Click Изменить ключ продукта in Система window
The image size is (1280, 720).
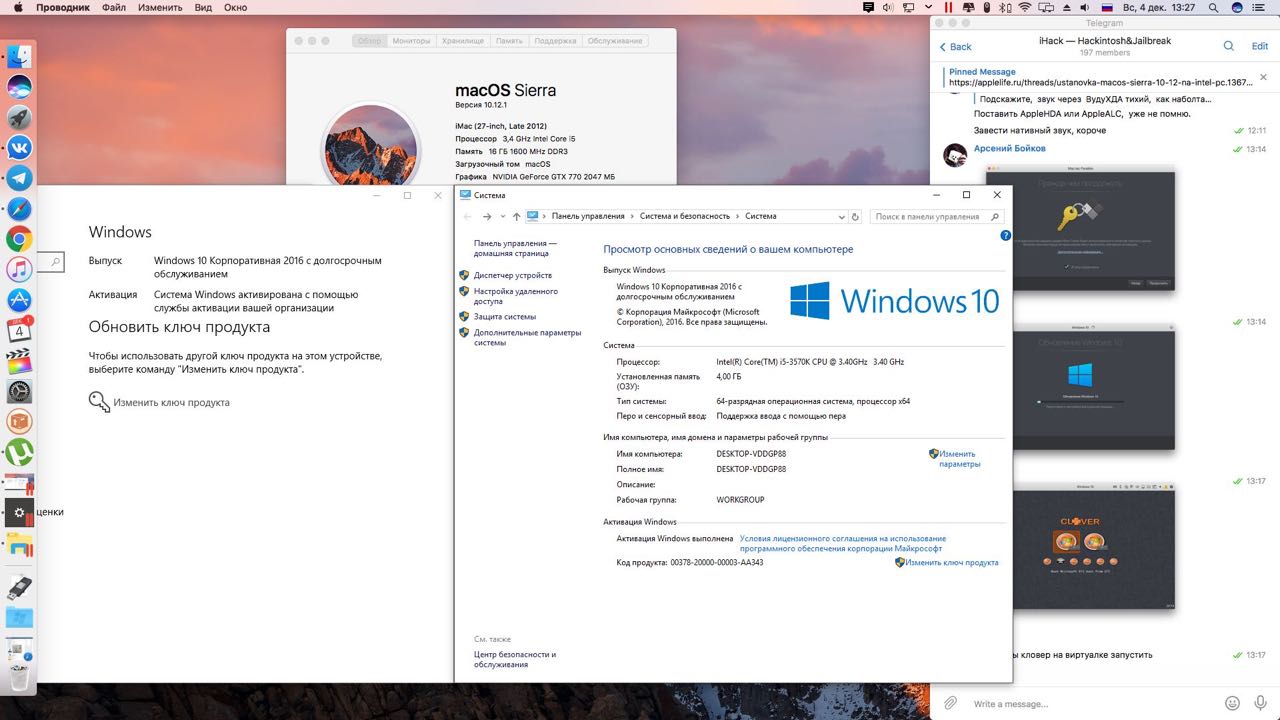click(952, 562)
